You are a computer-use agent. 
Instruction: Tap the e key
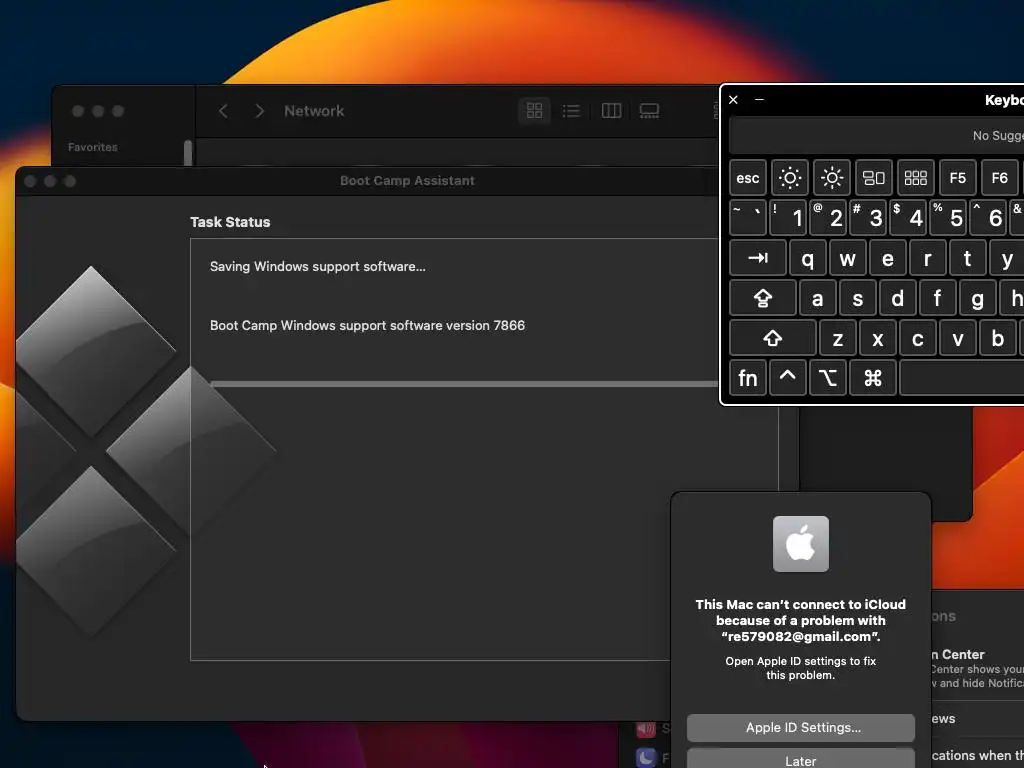[x=888, y=258]
